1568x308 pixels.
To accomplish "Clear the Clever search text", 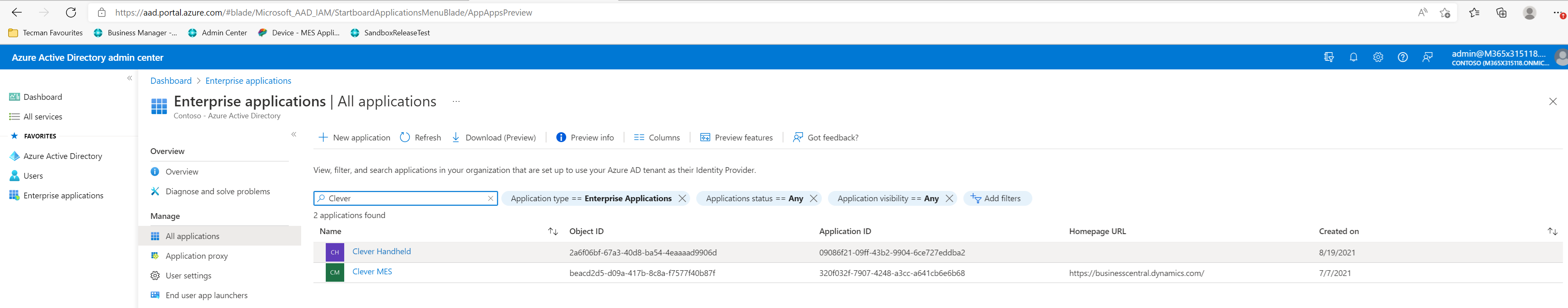I will point(491,198).
